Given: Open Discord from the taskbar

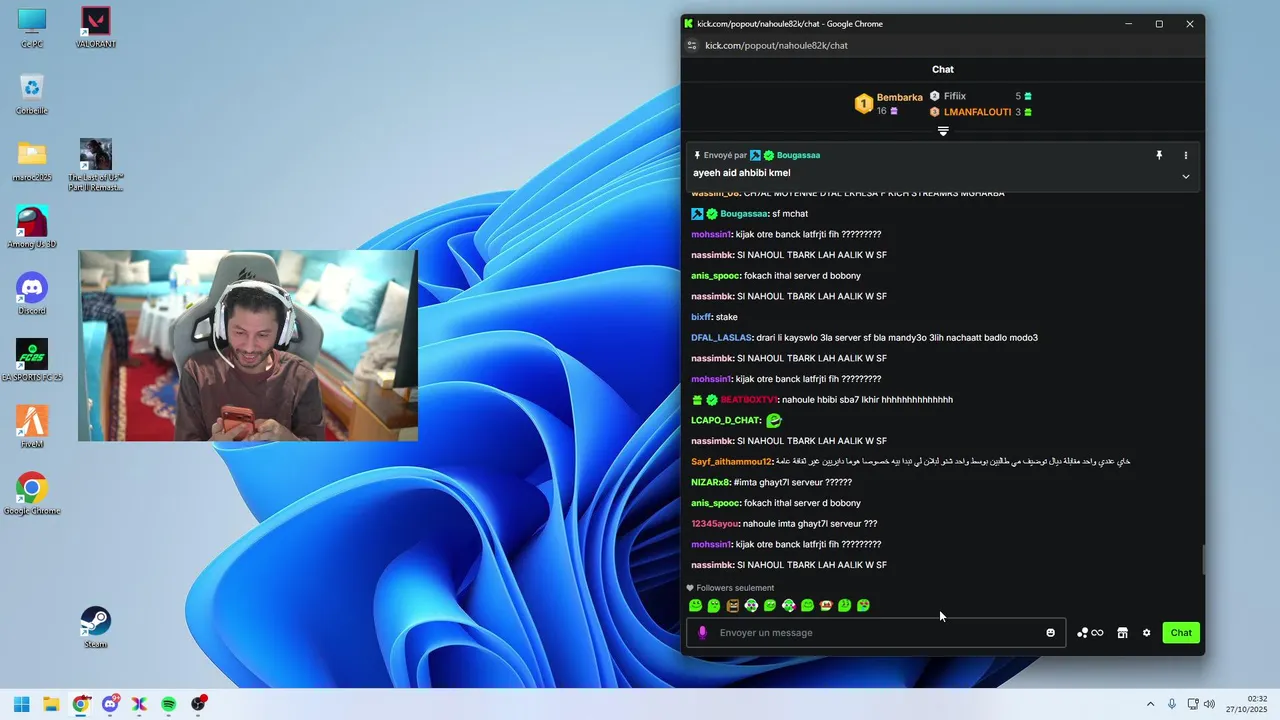Looking at the screenshot, I should (110, 704).
